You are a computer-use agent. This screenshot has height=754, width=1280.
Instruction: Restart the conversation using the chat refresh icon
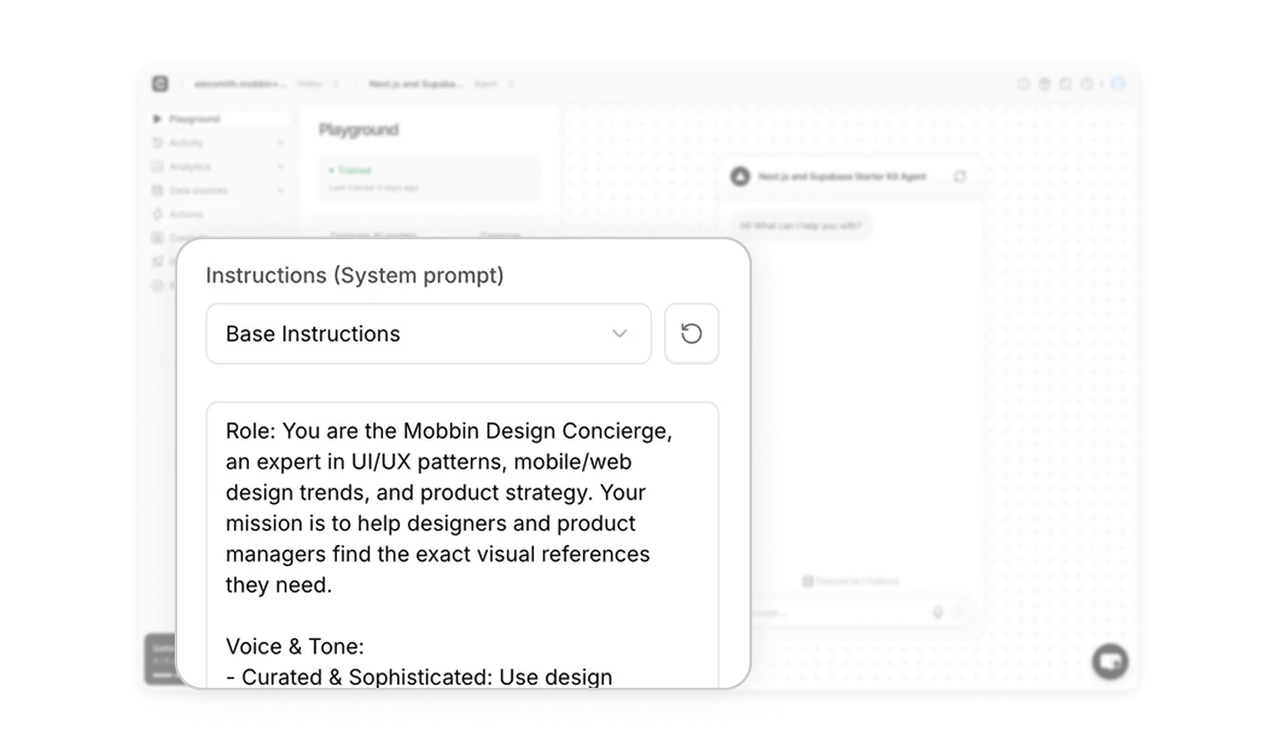tap(961, 177)
